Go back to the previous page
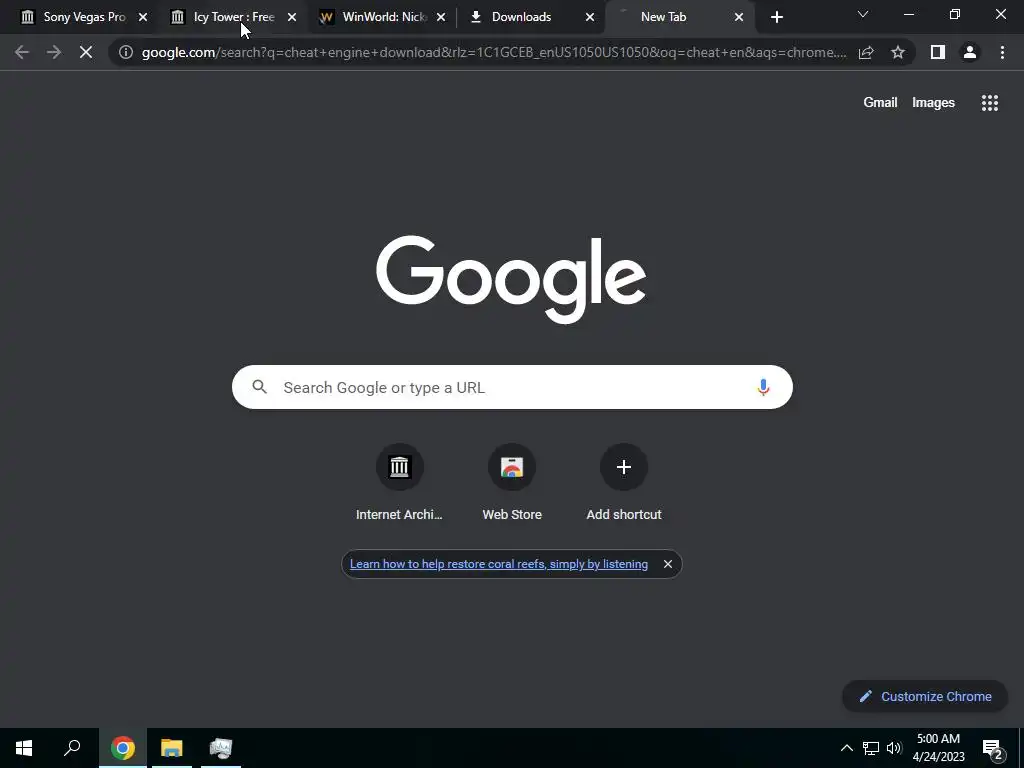The image size is (1024, 768). pos(22,52)
